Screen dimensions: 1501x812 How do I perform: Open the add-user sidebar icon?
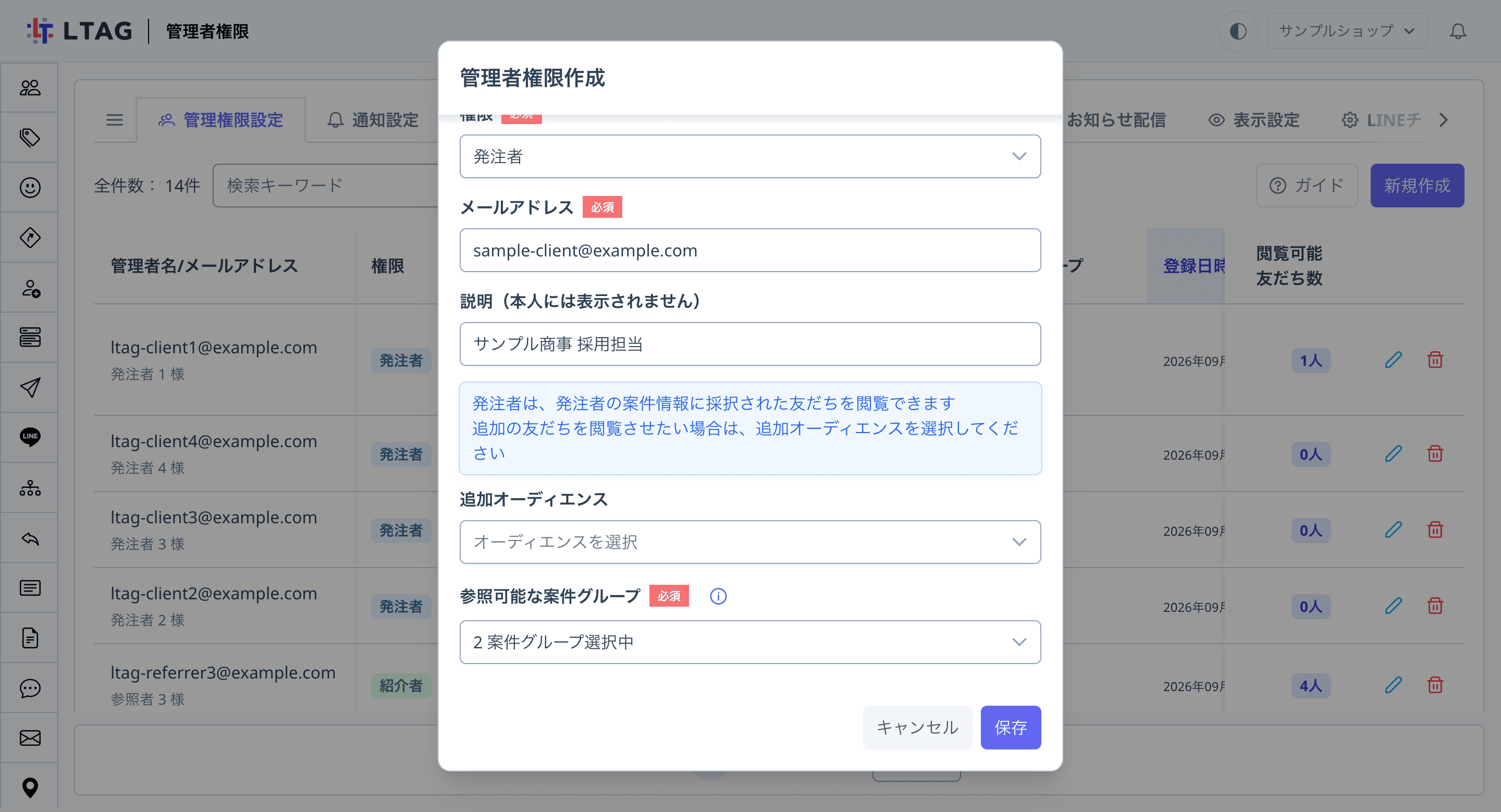30,288
